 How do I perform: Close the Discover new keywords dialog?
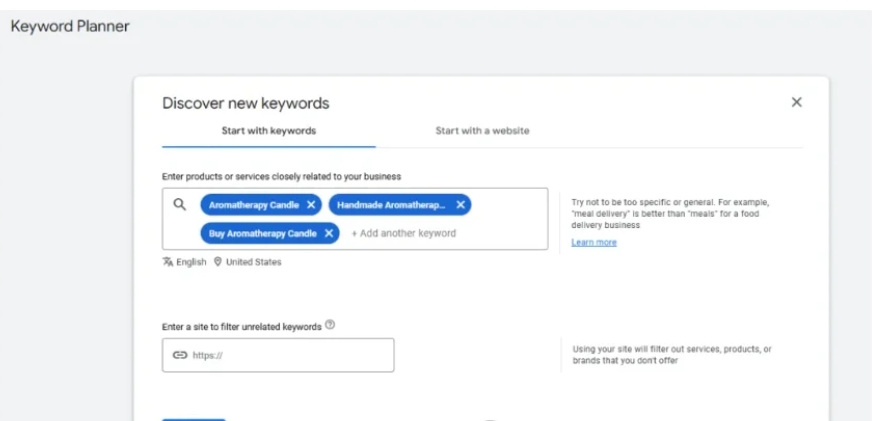[x=796, y=102]
